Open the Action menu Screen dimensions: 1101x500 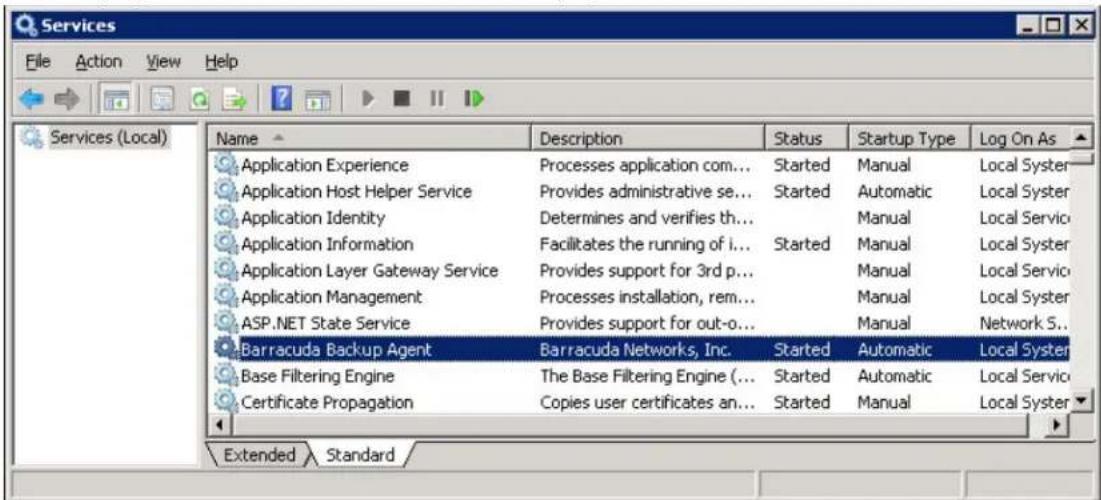point(98,62)
